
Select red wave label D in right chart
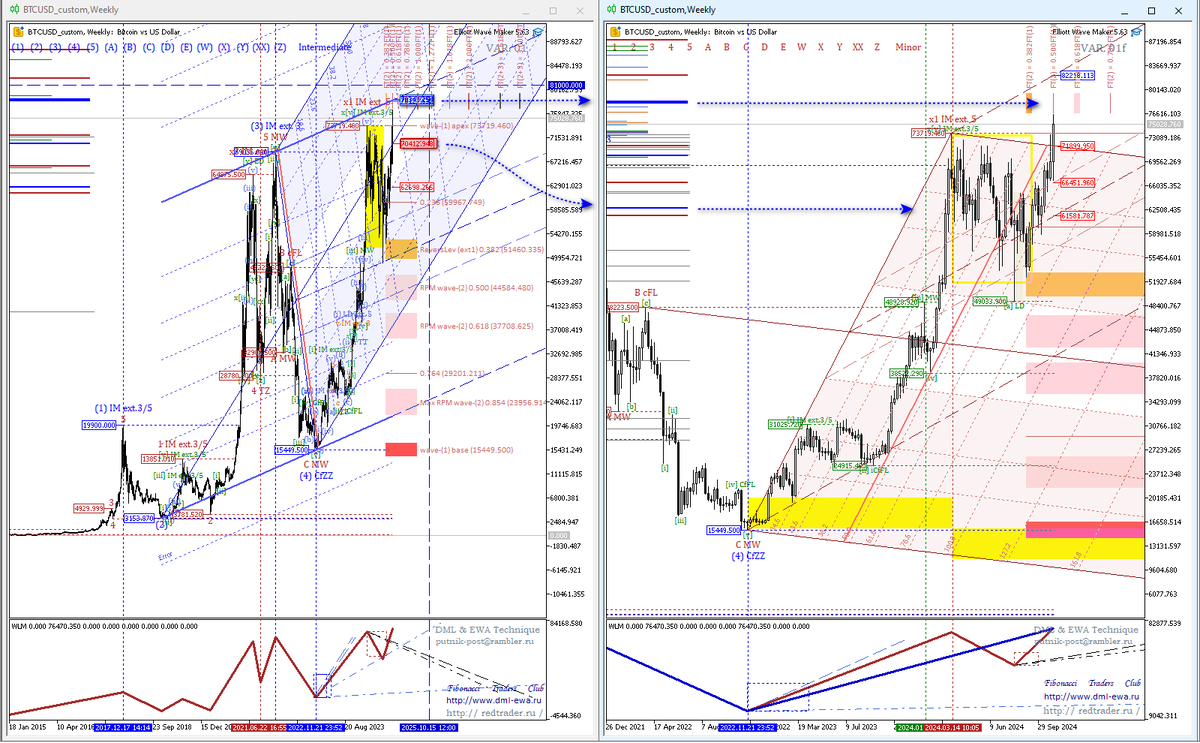tap(765, 47)
